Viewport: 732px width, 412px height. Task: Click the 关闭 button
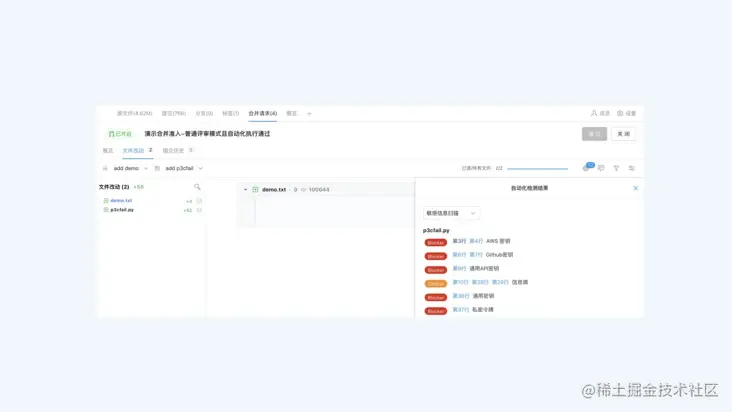coord(624,134)
